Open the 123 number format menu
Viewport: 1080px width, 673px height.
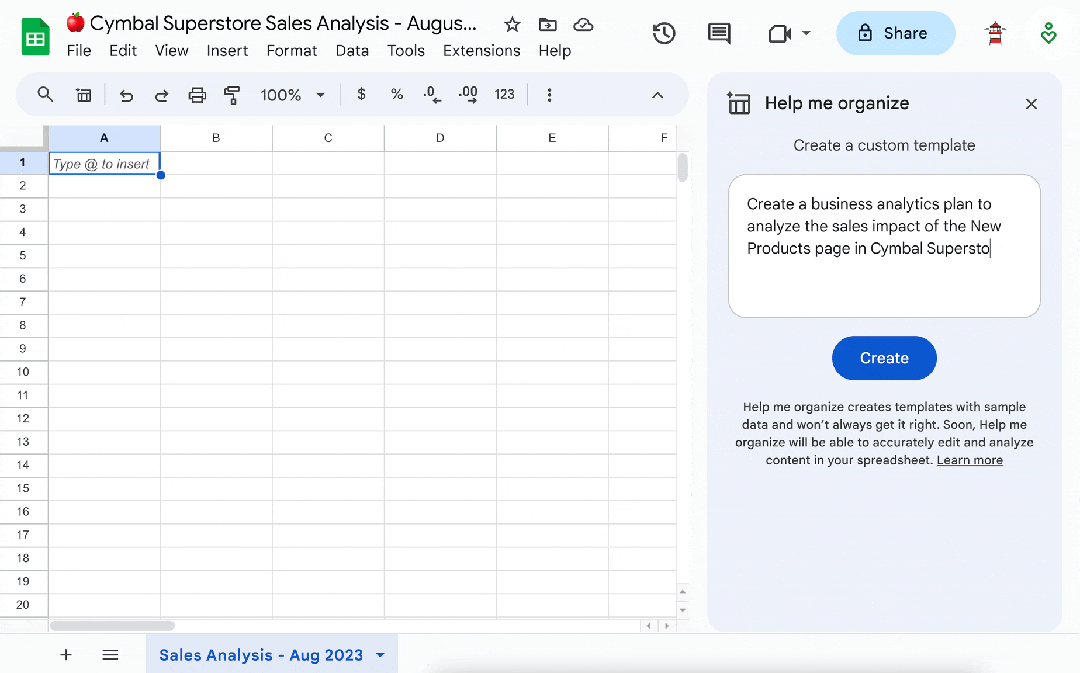tap(504, 94)
